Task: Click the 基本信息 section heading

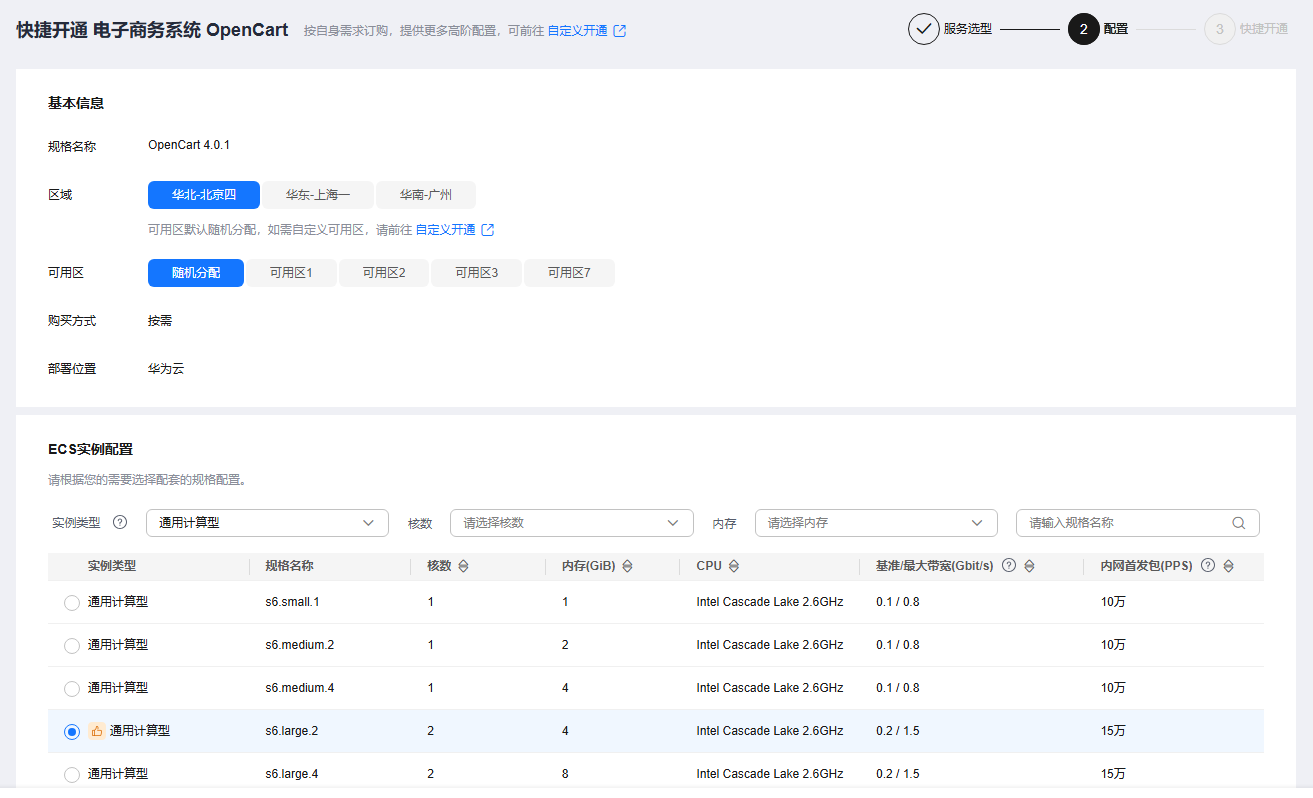Action: tap(76, 103)
